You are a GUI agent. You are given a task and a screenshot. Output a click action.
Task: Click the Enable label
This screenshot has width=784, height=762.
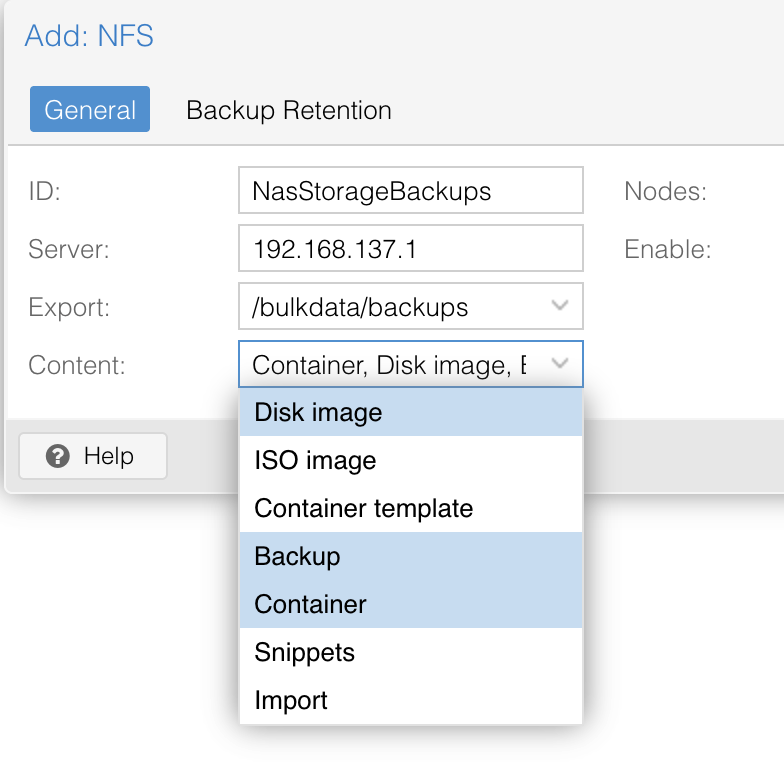tap(667, 250)
